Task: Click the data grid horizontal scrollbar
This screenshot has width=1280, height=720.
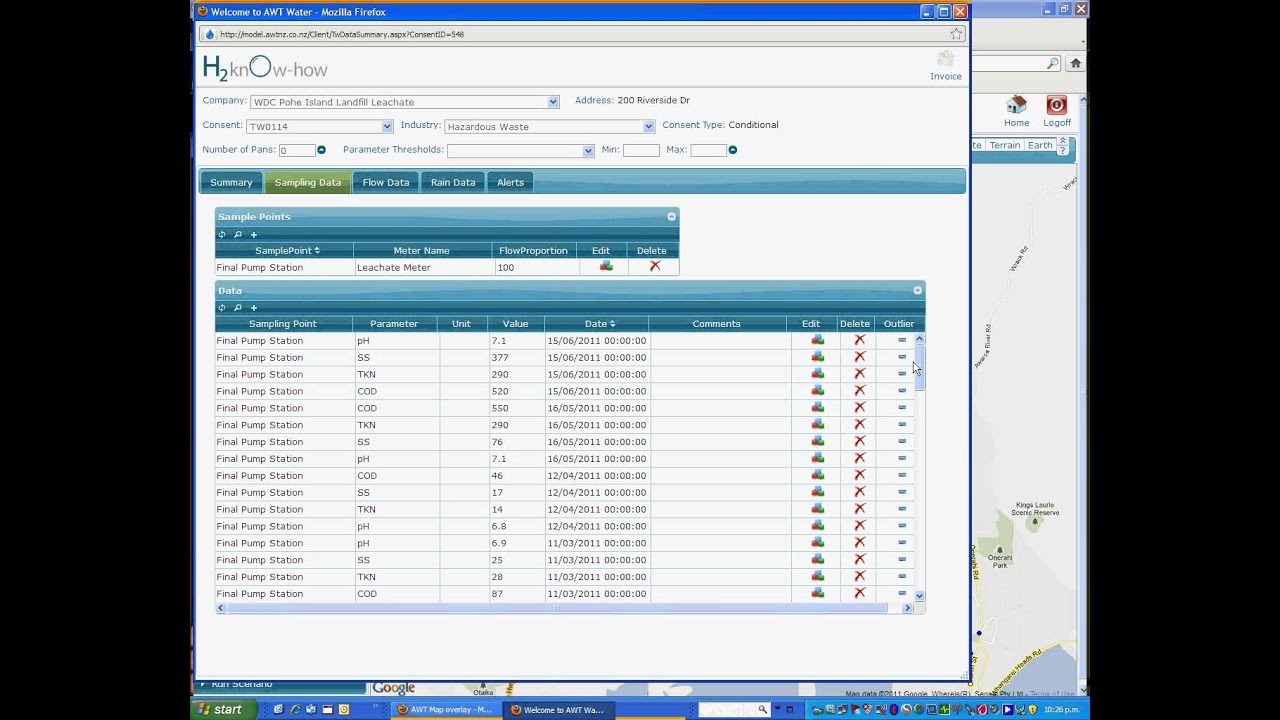Action: 556,608
